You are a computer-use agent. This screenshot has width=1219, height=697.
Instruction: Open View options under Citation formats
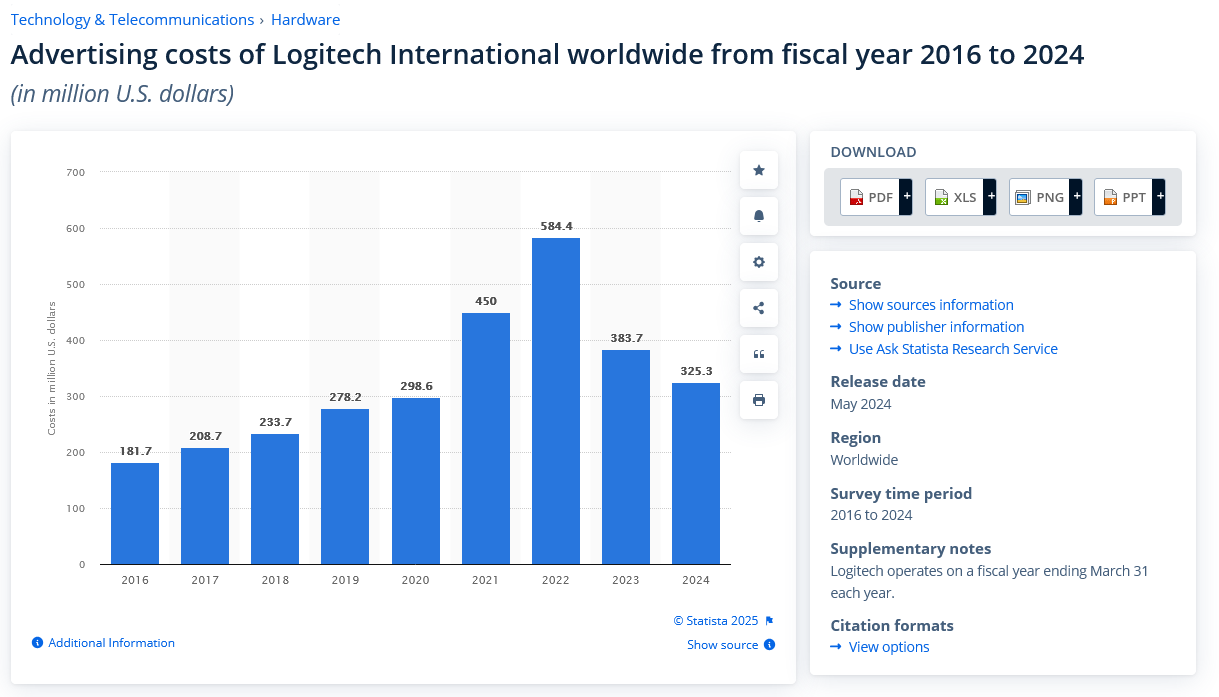pos(889,647)
